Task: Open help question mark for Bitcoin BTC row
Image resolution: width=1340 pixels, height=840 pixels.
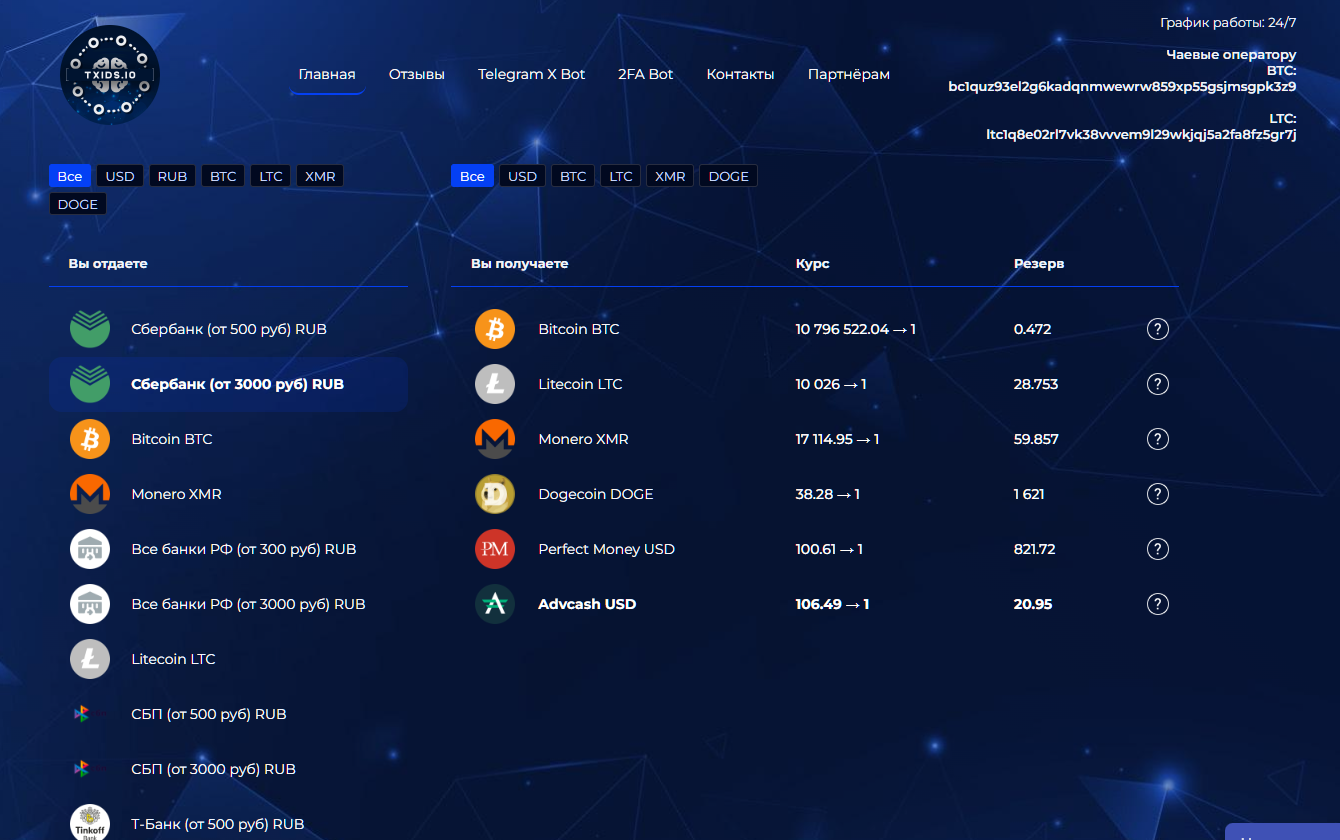Action: [1158, 329]
